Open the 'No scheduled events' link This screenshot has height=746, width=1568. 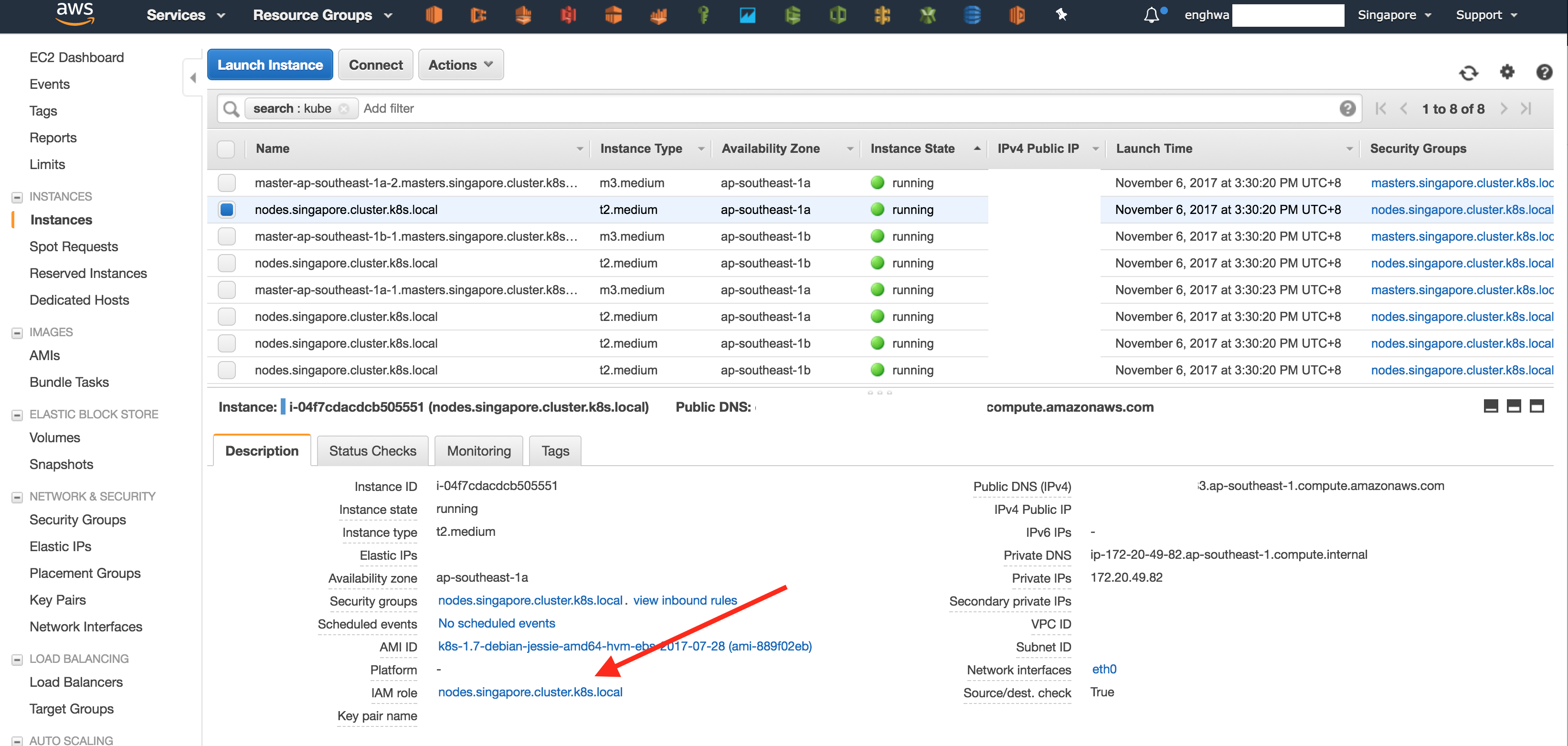point(496,623)
